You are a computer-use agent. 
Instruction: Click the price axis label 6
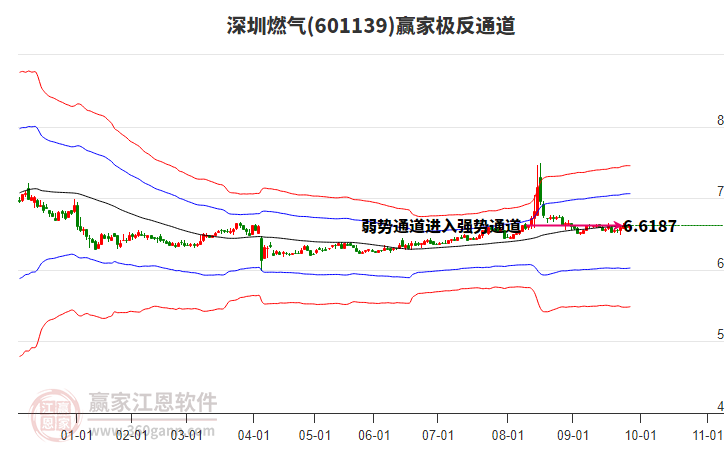(x=720, y=263)
